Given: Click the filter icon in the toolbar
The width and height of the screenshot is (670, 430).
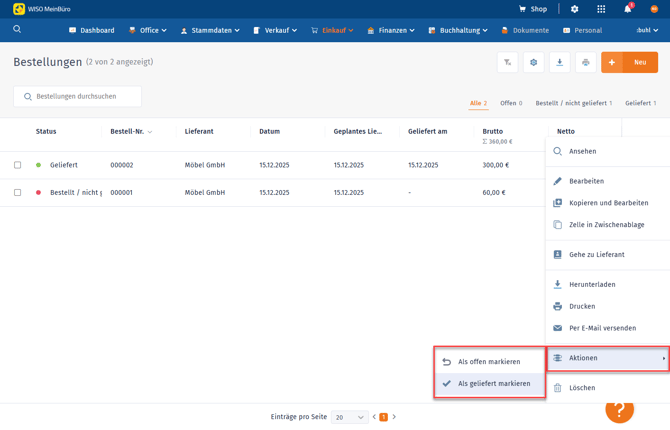Looking at the screenshot, I should pos(507,62).
